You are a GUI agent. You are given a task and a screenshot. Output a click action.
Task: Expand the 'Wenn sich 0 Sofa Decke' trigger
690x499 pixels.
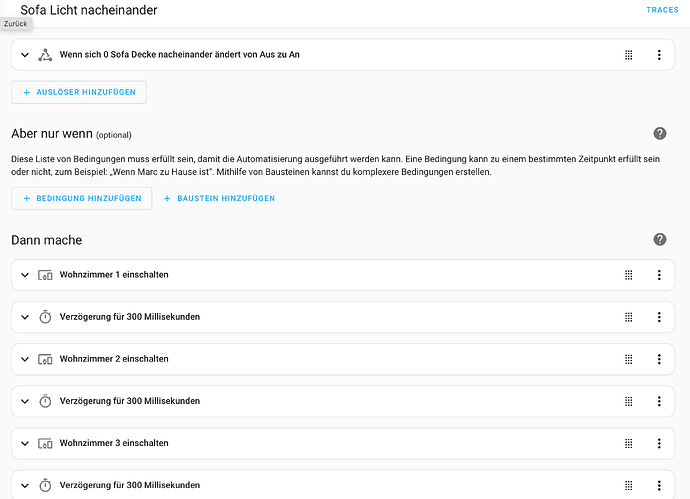[x=25, y=55]
